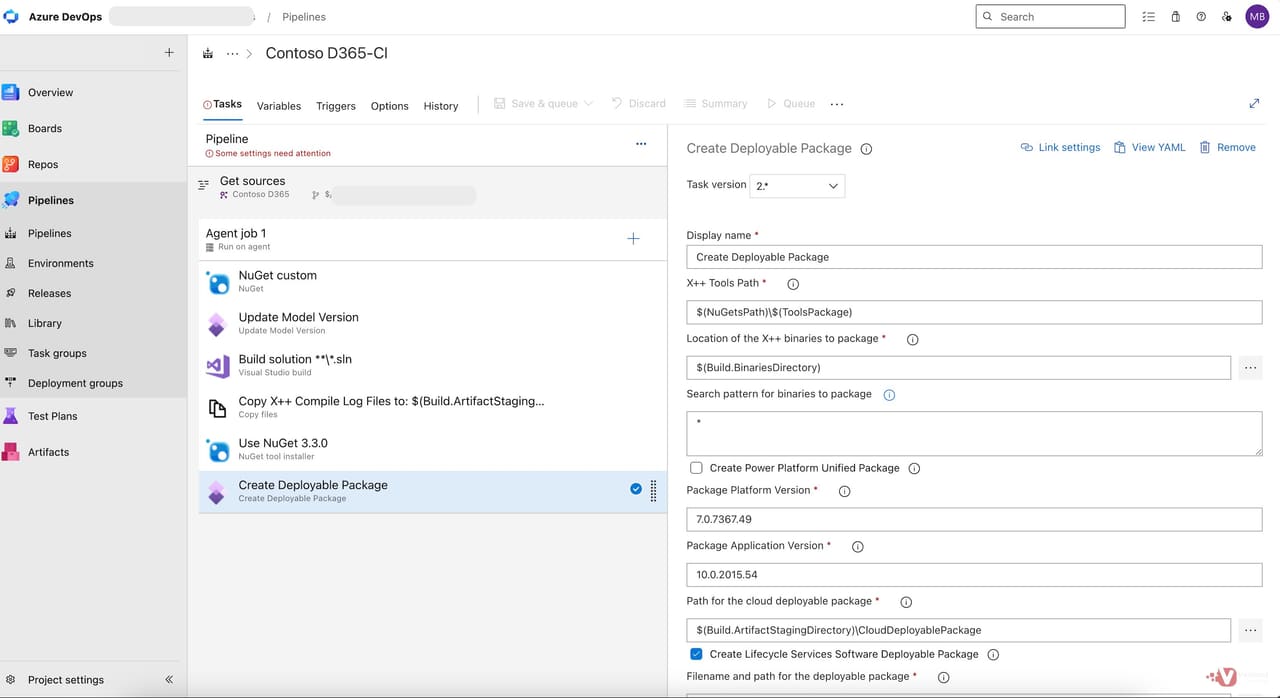This screenshot has height=698, width=1280.
Task: Click the pipeline breadcrumb root icon
Action: tap(208, 54)
